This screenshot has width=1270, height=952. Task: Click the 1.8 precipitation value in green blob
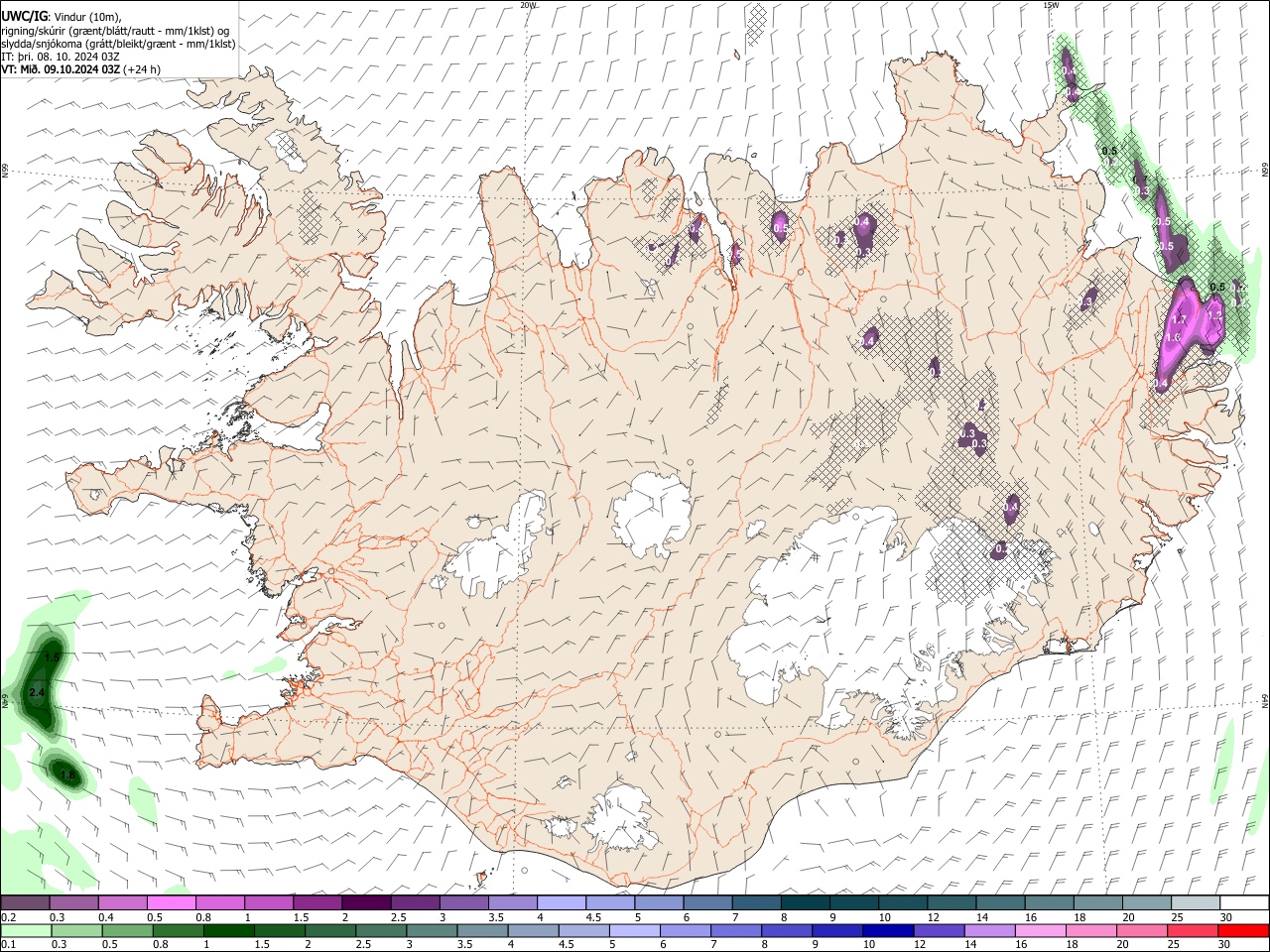(67, 775)
